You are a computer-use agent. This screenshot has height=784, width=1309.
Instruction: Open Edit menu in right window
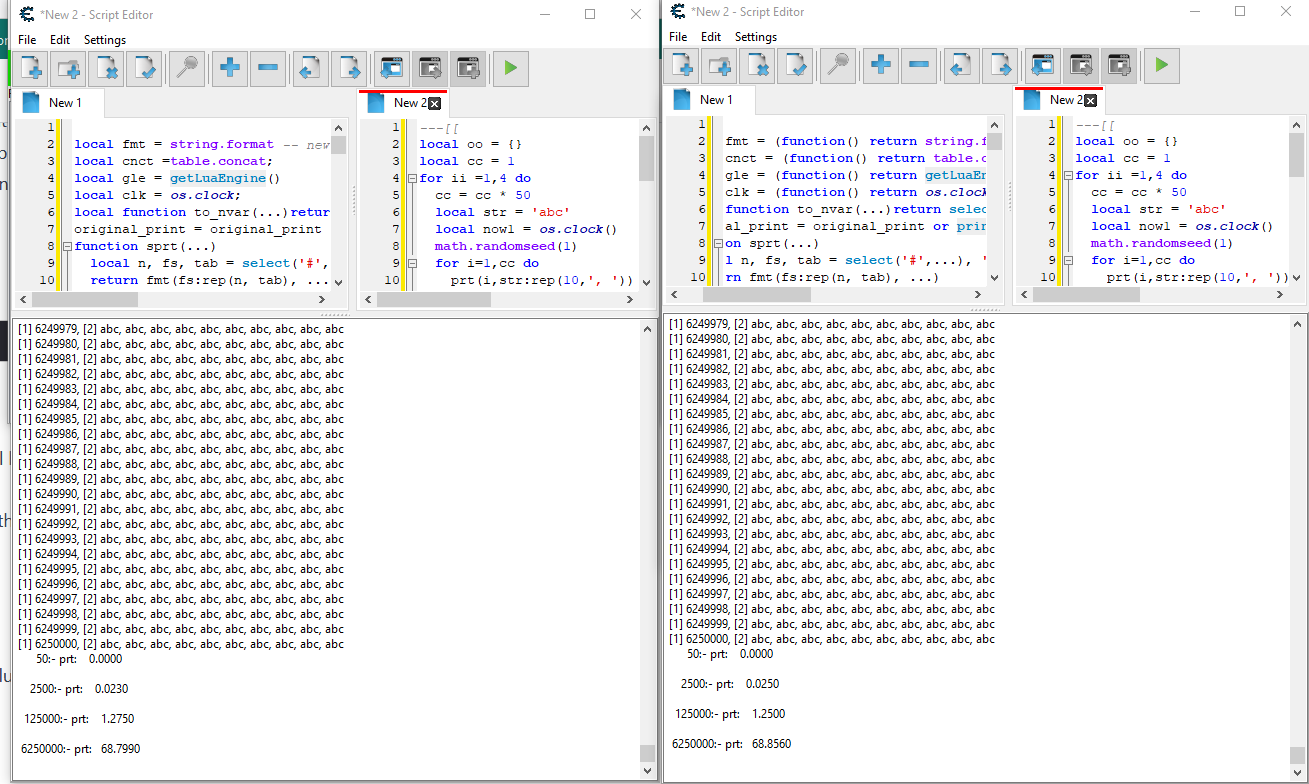point(711,37)
